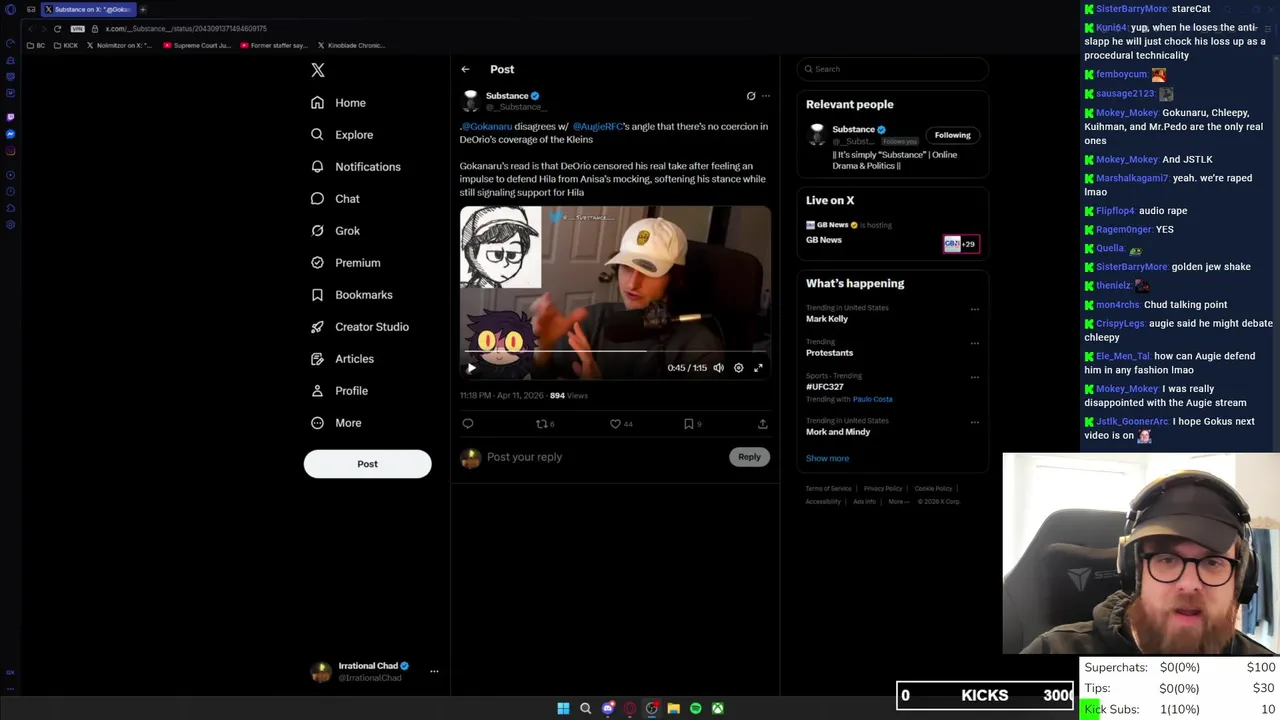Click the X Search box
Viewport: 1280px width, 720px height.
point(893,69)
